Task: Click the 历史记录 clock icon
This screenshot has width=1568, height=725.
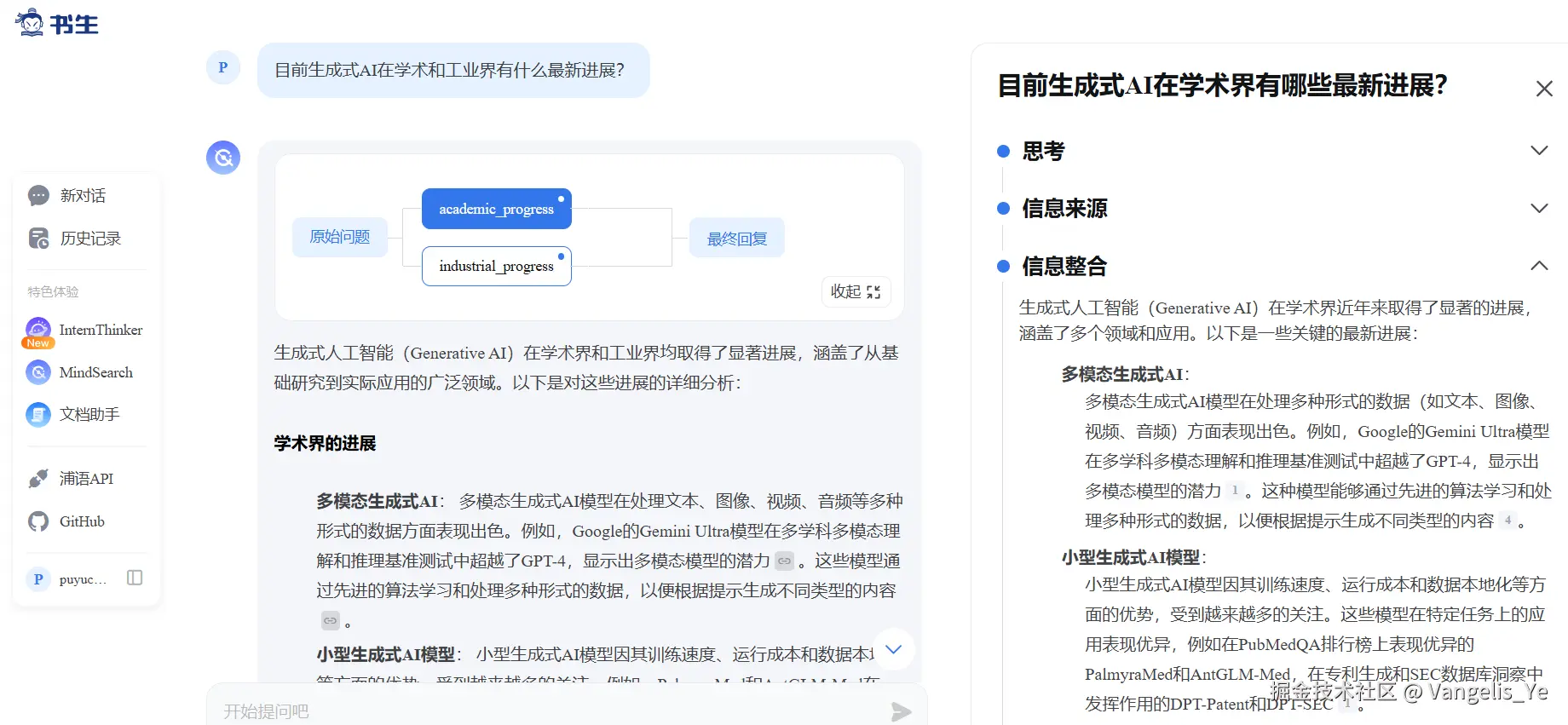Action: pos(38,239)
